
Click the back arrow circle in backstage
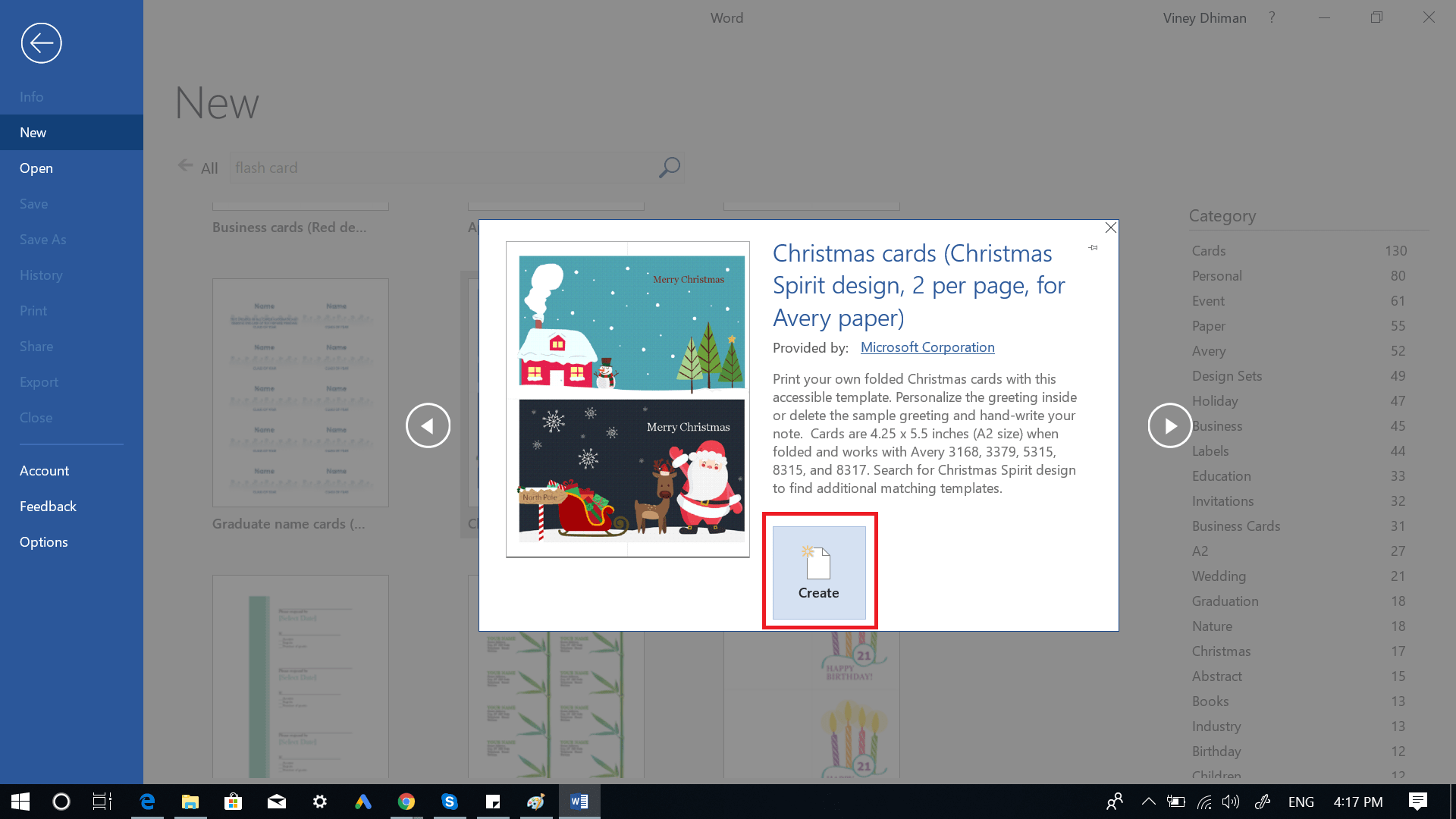coord(42,43)
